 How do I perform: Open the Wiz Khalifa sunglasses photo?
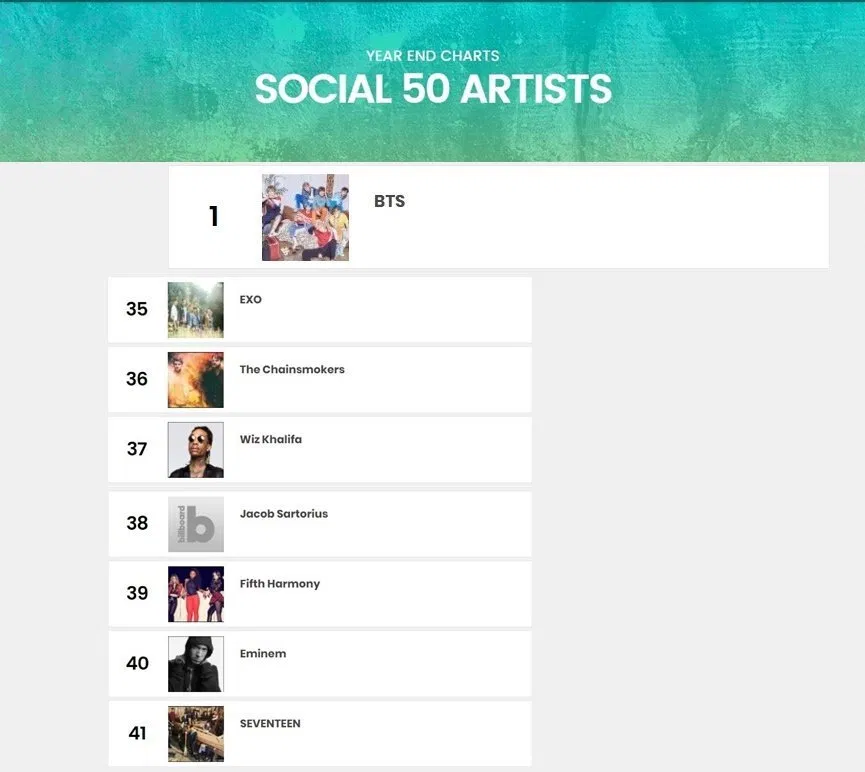point(195,449)
